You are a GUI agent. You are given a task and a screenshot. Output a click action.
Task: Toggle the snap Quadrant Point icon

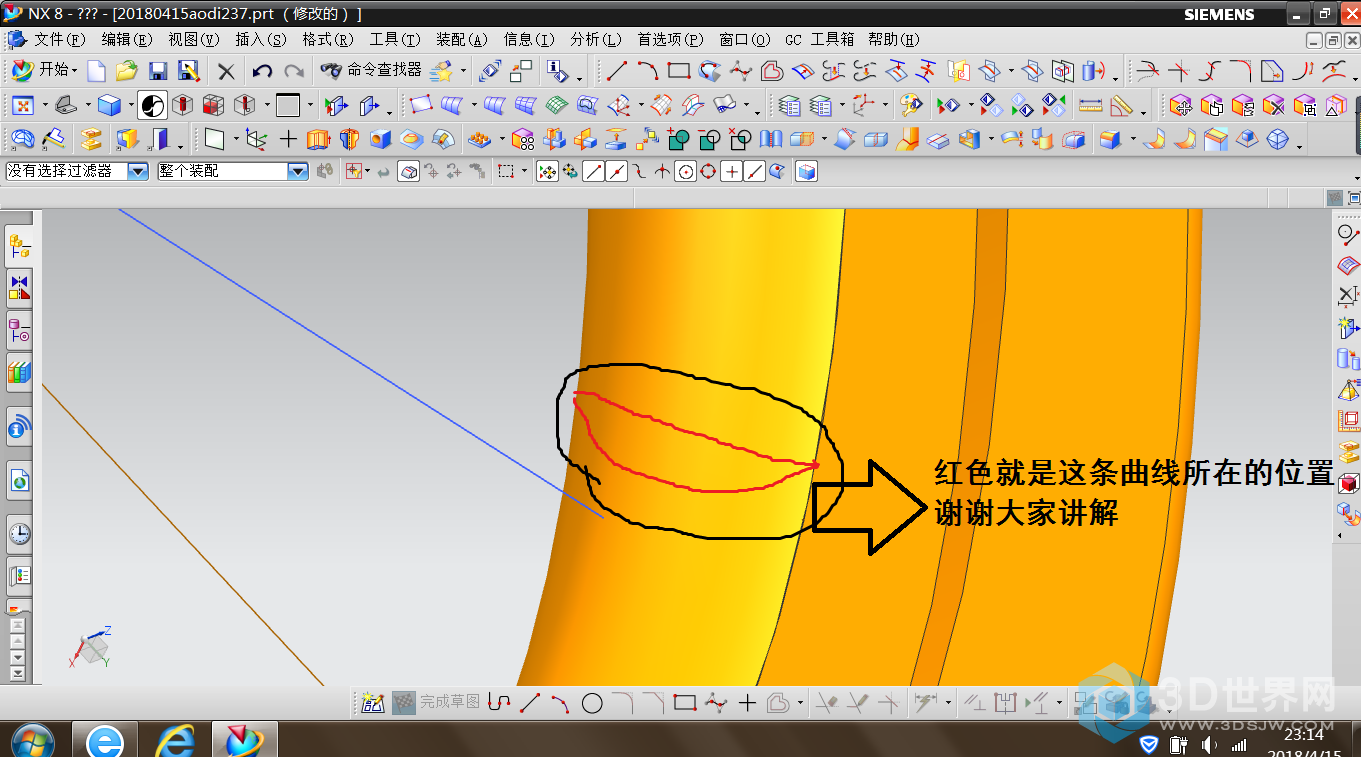709,172
